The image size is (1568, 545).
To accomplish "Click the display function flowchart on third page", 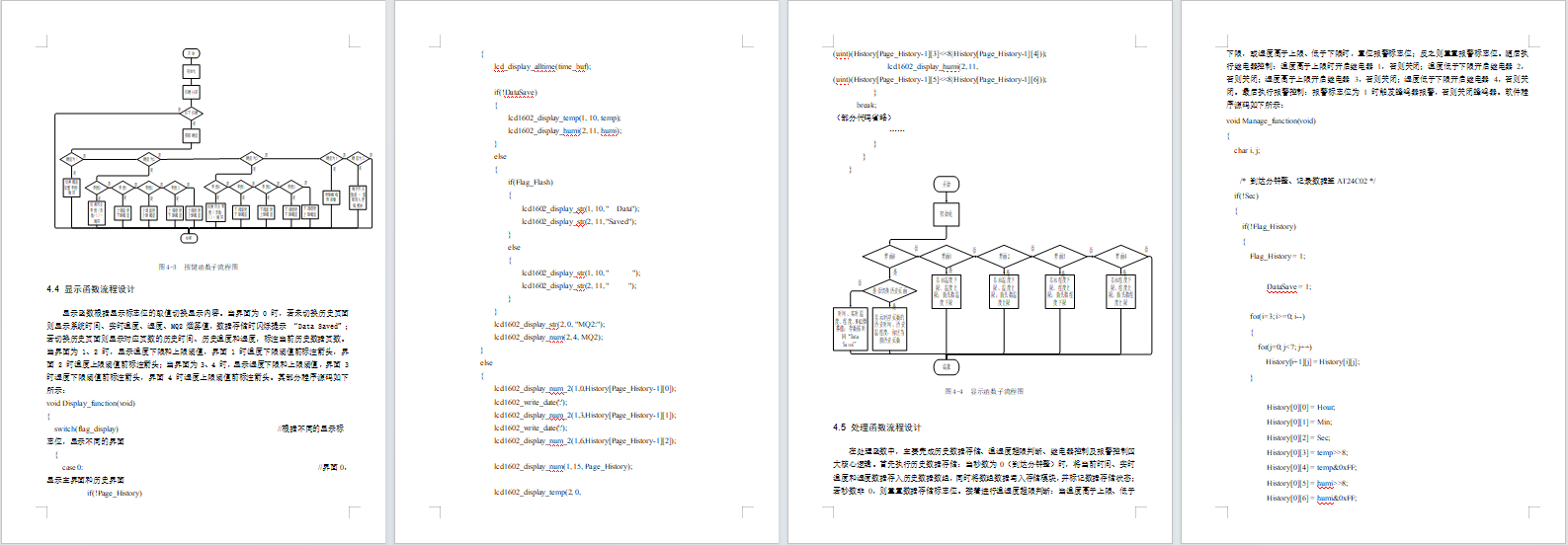I will [x=992, y=275].
